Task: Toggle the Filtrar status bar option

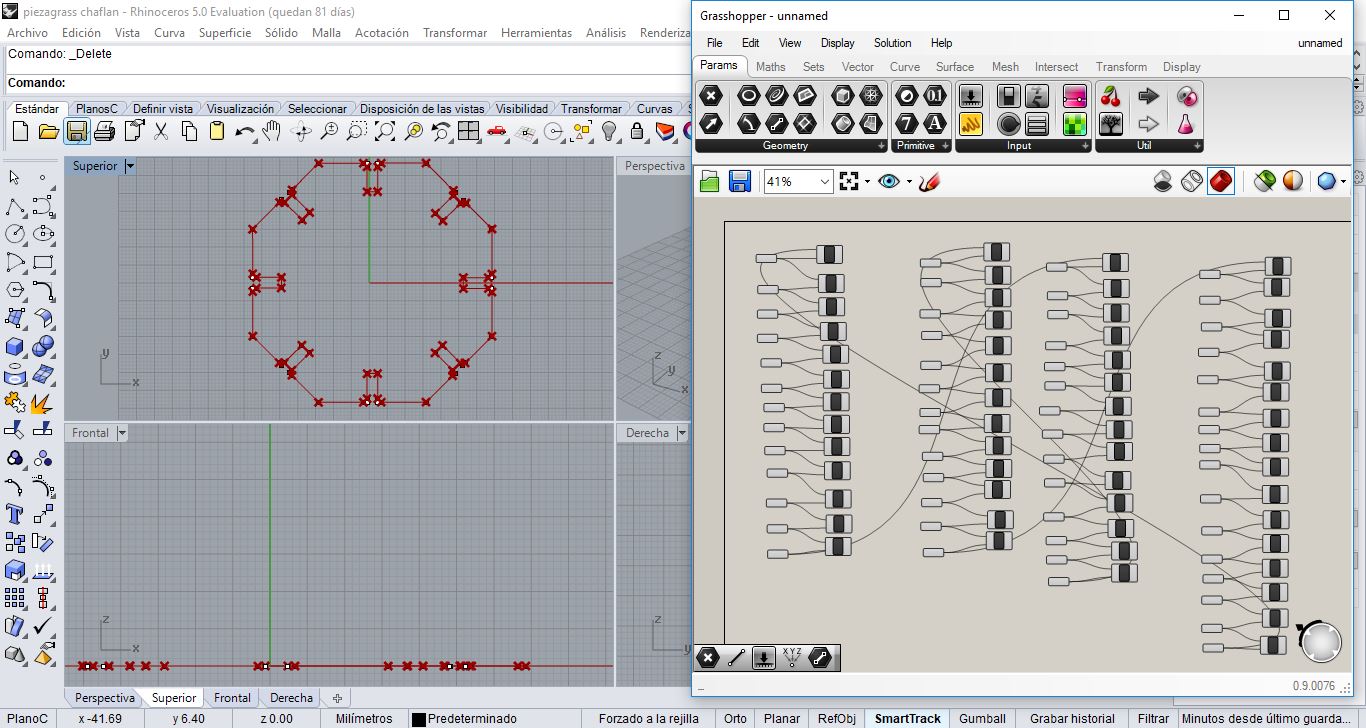Action: click(x=1153, y=718)
